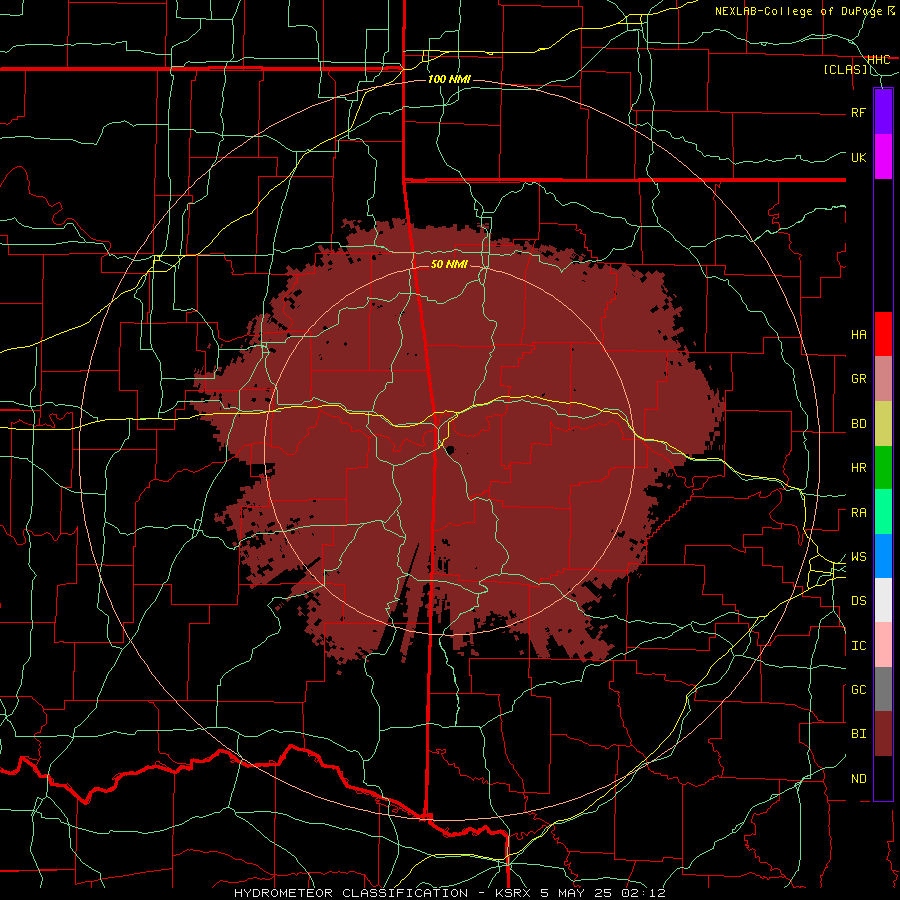The height and width of the screenshot is (900, 900).
Task: Click the ND legend label
Action: click(858, 779)
